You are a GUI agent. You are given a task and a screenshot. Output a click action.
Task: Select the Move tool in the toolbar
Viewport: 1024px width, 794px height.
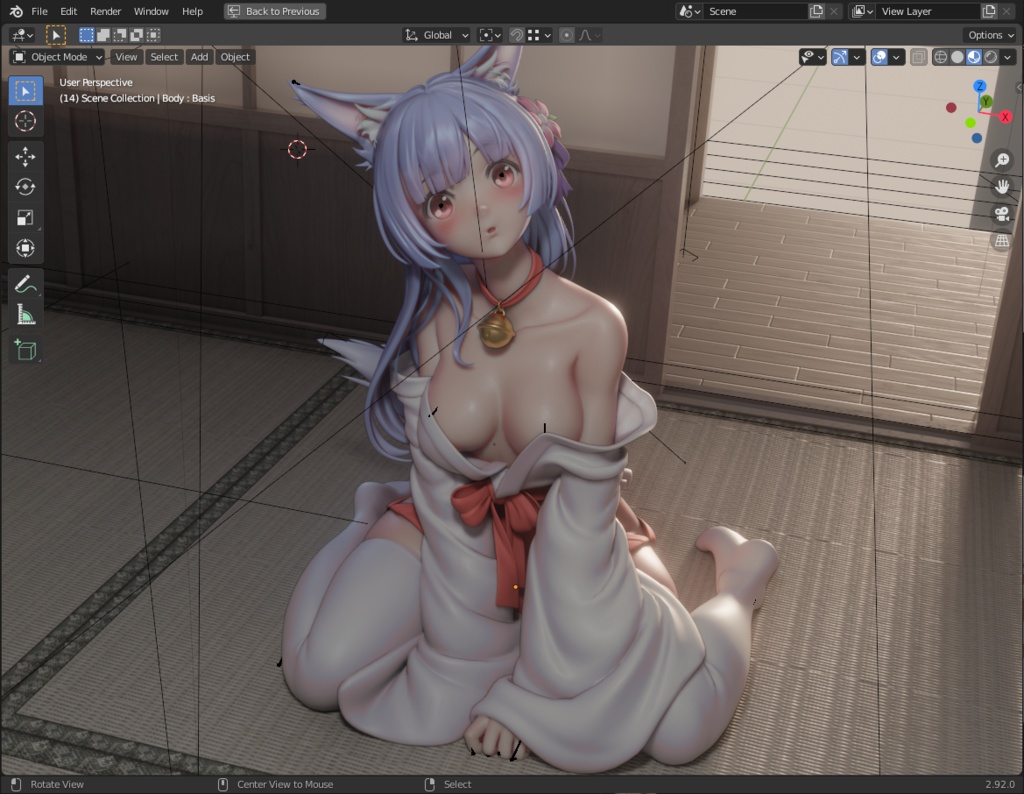(25, 154)
